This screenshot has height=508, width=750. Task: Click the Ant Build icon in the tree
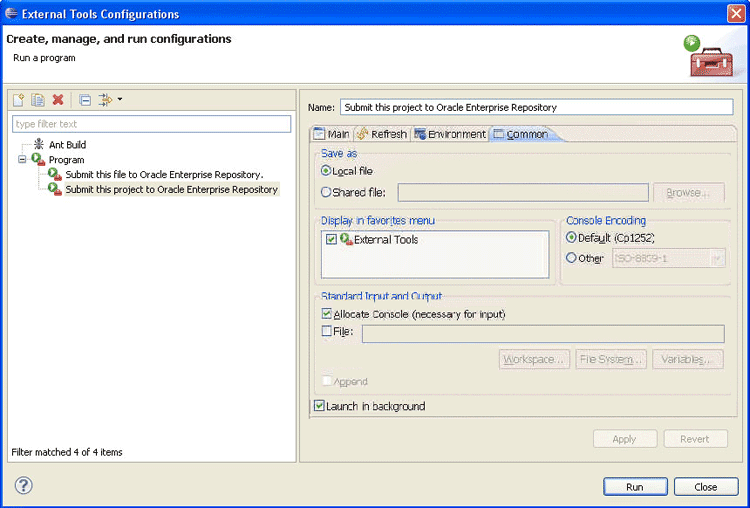point(39,144)
